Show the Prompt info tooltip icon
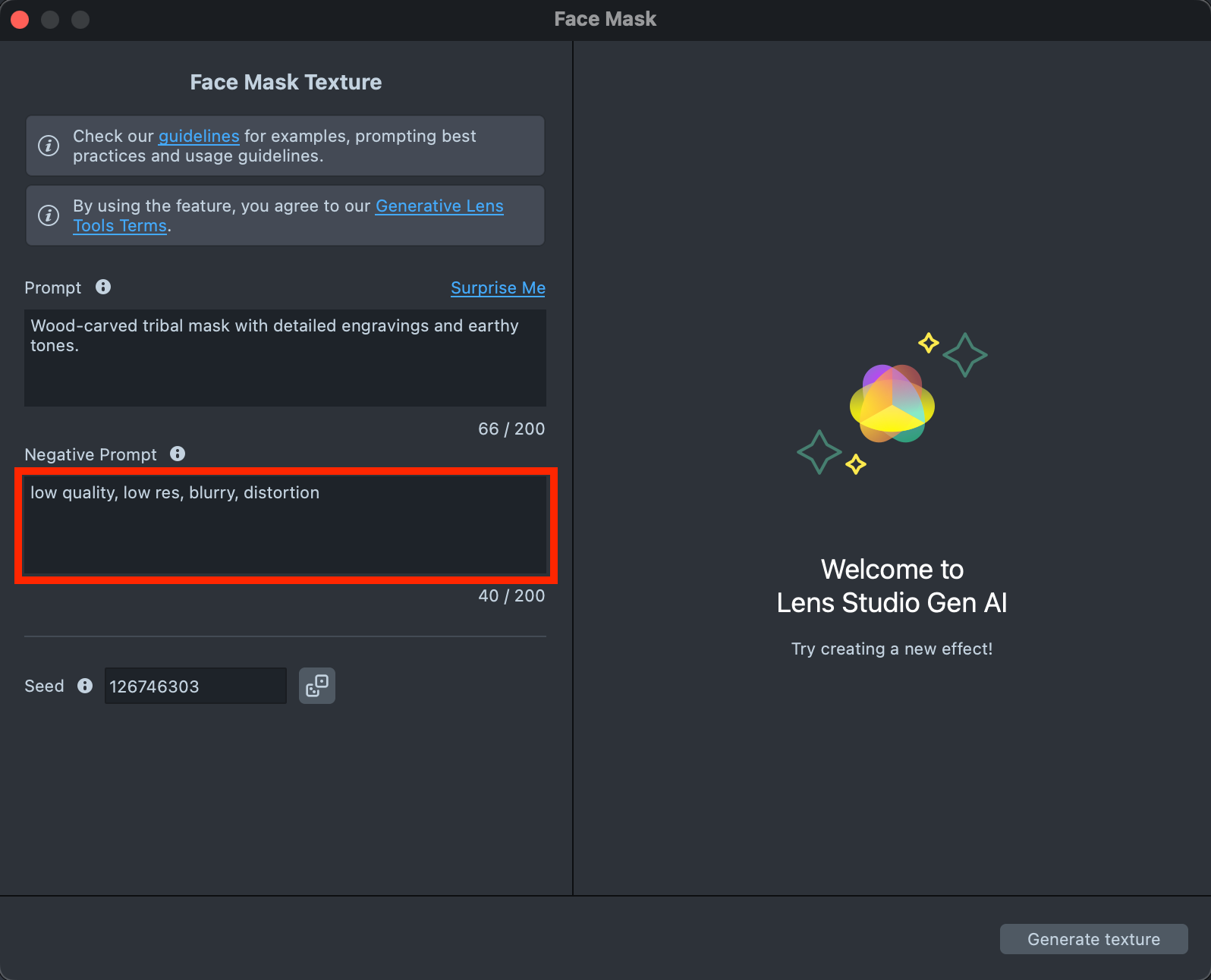 click(x=103, y=287)
